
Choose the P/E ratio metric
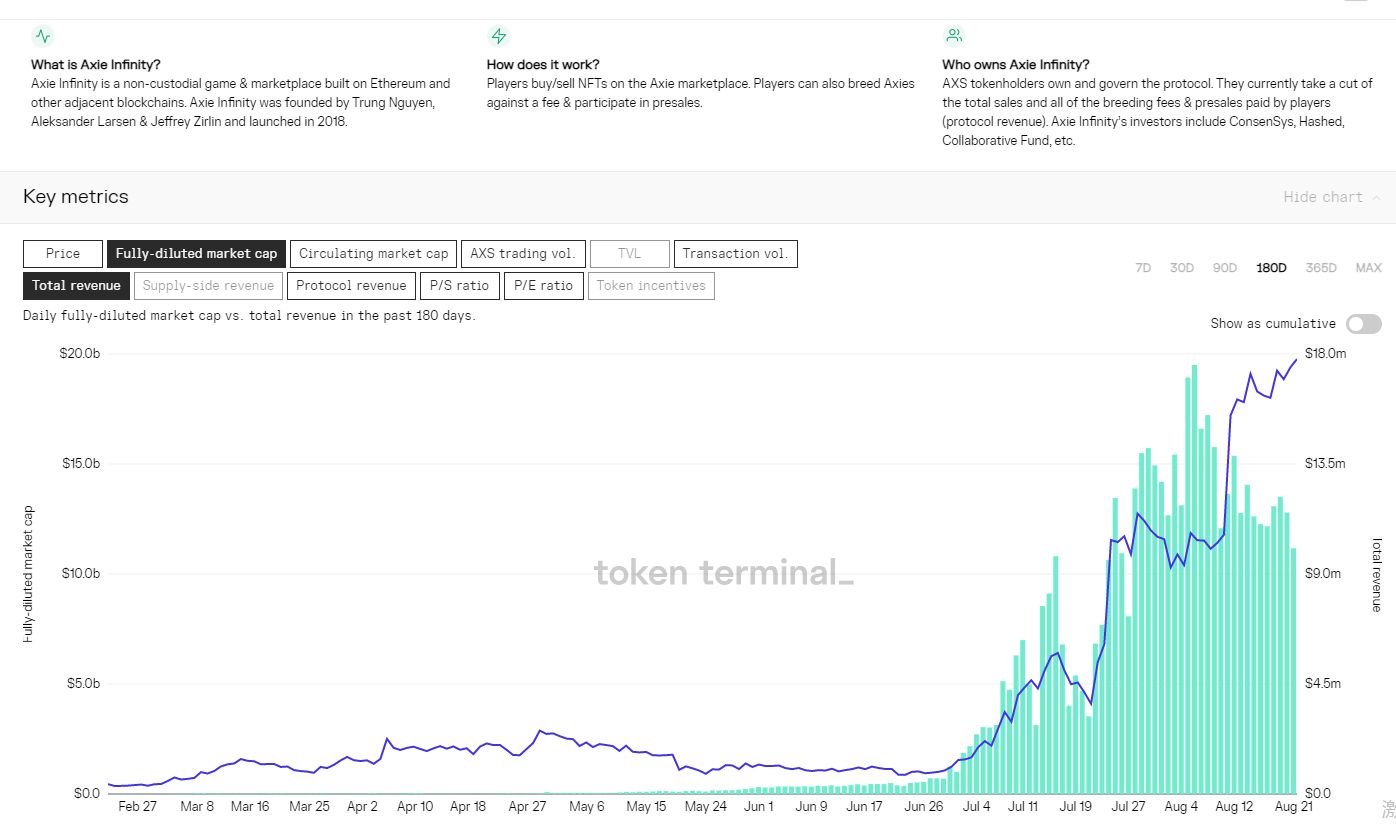click(x=543, y=286)
